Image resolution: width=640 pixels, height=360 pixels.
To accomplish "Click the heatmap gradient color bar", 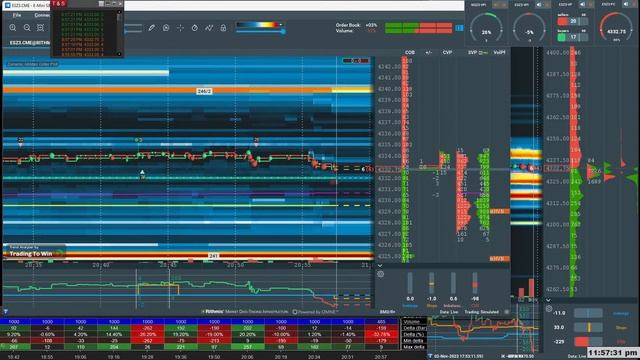I will pyautogui.click(x=257, y=24).
